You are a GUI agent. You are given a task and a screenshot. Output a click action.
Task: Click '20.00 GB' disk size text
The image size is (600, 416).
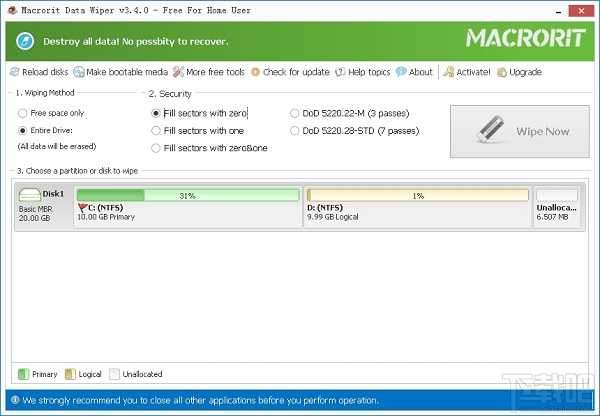click(34, 219)
